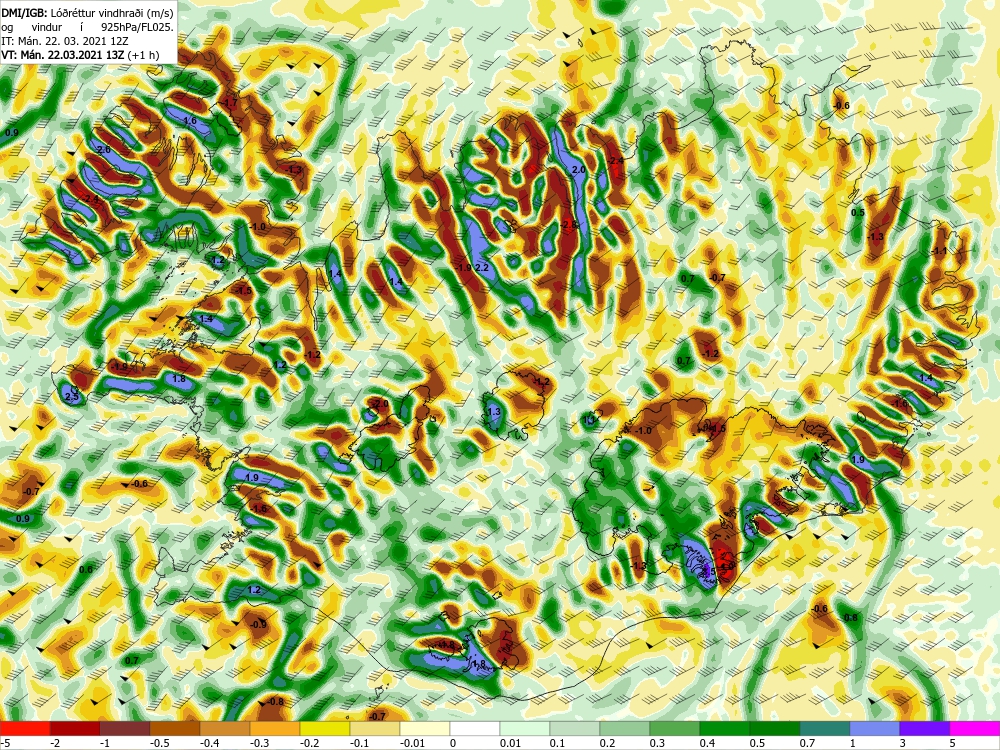Viewport: 1000px width, 750px height.
Task: Click the bright red legend swatch between -5 and -2
Action: pyautogui.click(x=25, y=728)
